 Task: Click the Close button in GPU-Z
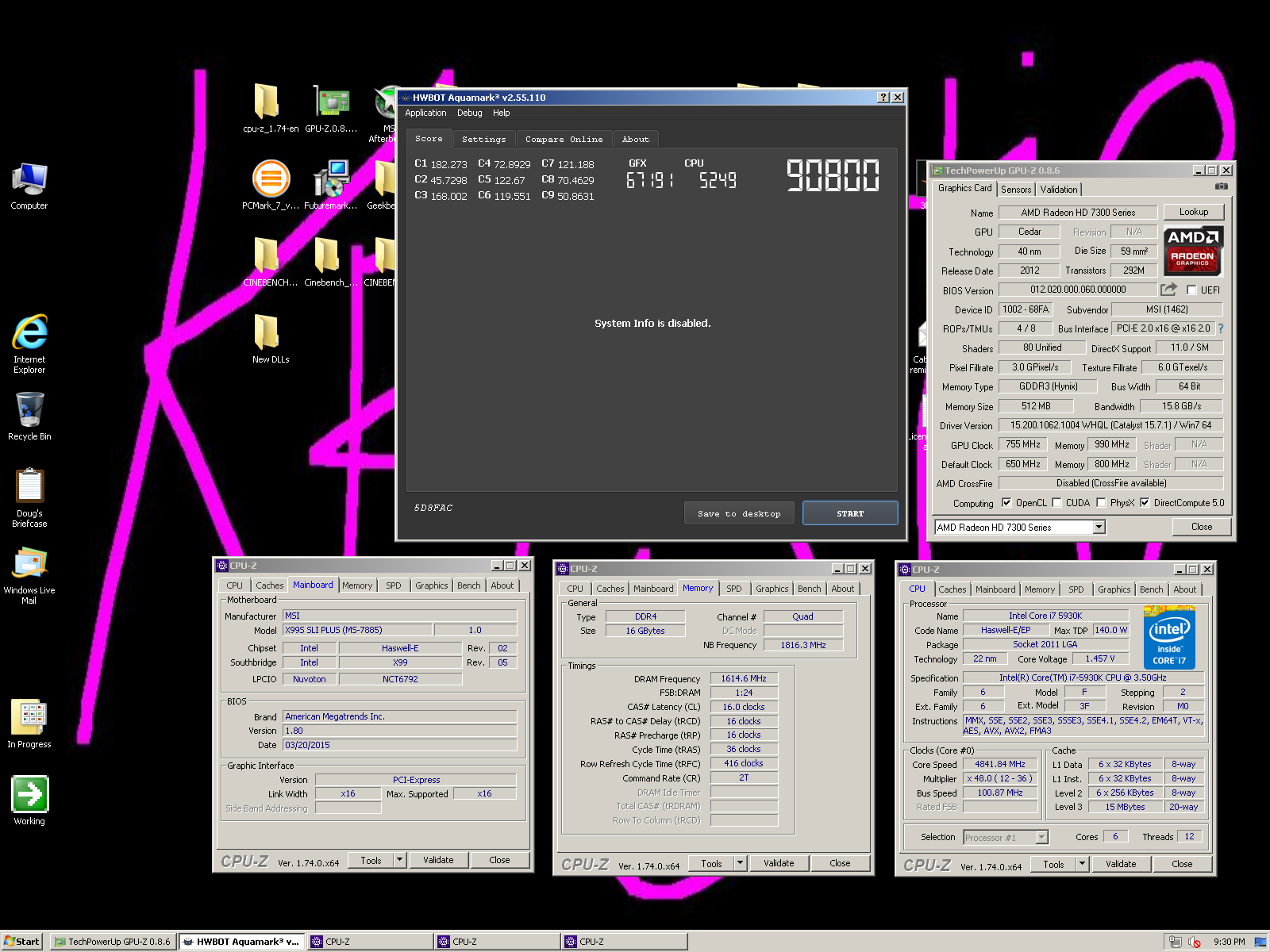click(x=1202, y=527)
